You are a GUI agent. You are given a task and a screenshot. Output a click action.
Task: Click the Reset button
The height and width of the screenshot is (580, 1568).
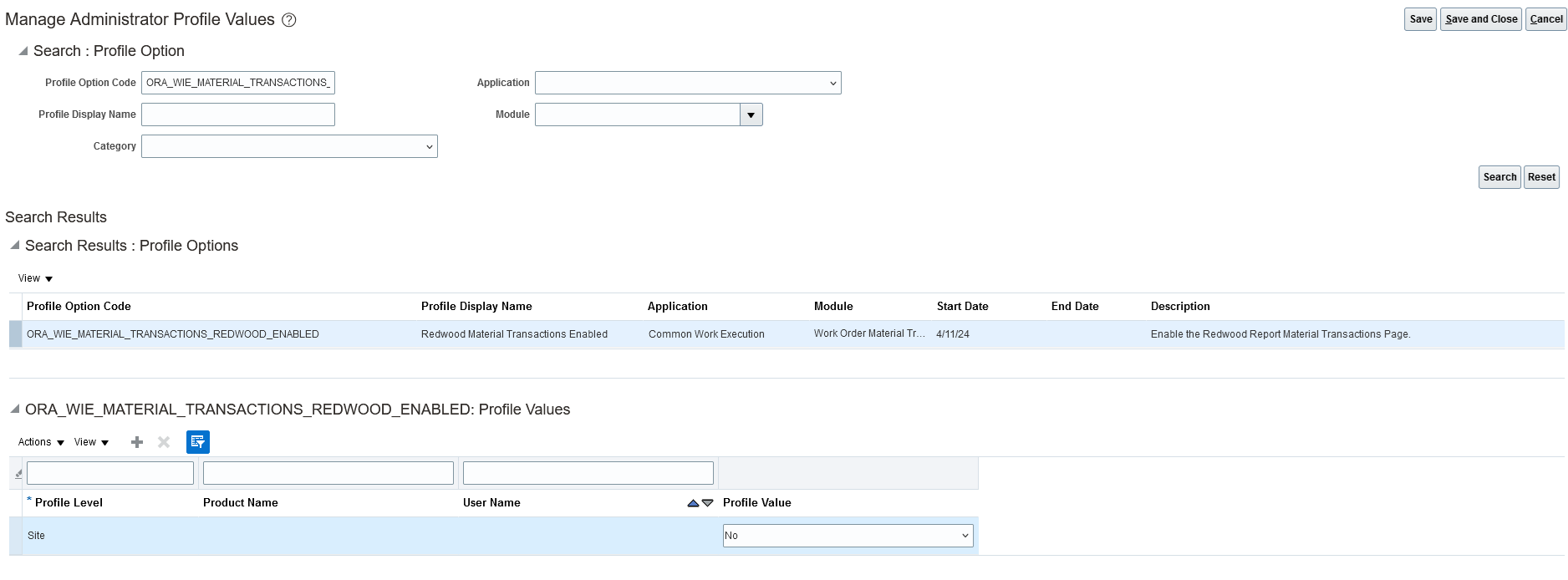(x=1541, y=177)
